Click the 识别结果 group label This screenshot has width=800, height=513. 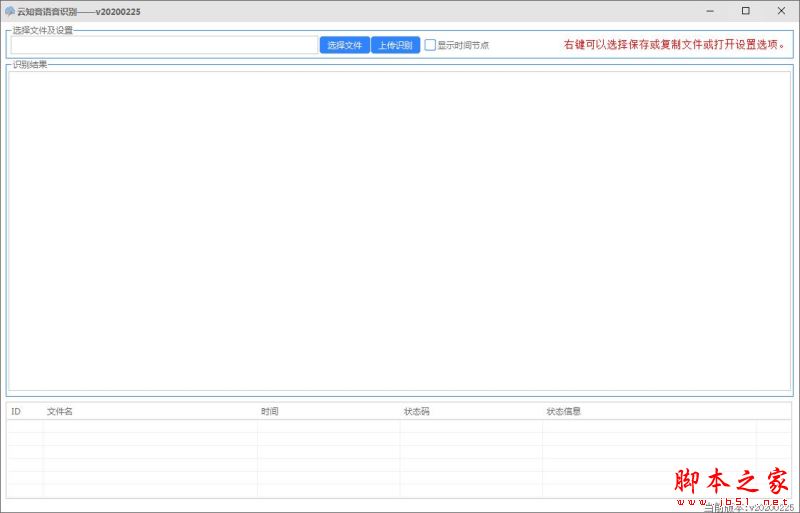click(30, 65)
